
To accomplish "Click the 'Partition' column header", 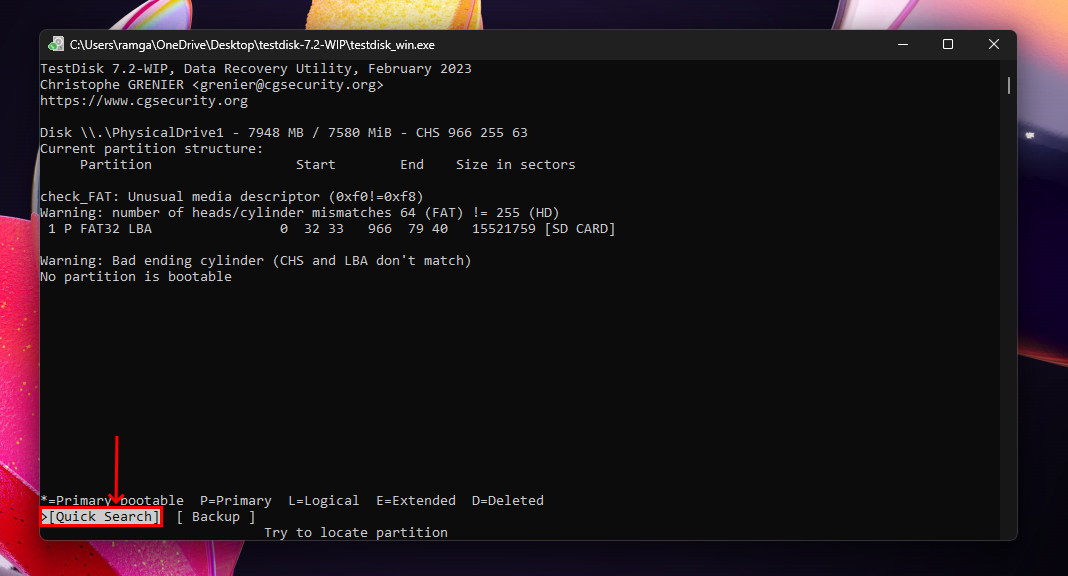I will point(116,165).
